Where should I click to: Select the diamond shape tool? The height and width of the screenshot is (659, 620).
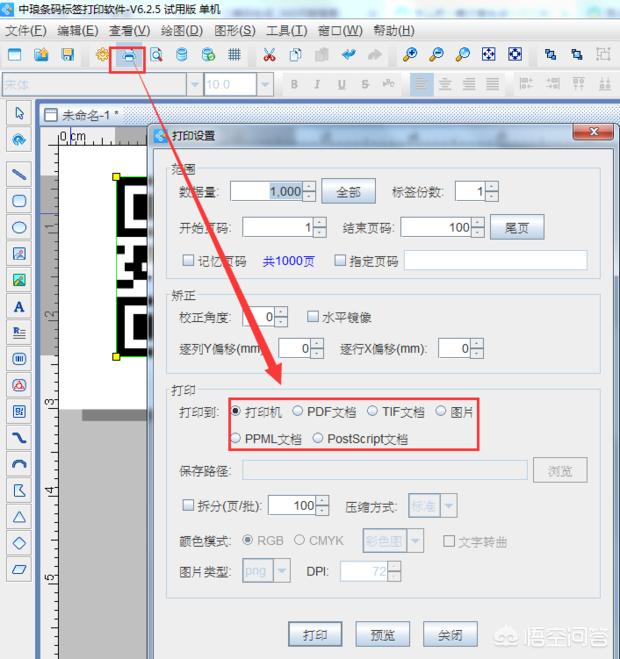(x=19, y=543)
